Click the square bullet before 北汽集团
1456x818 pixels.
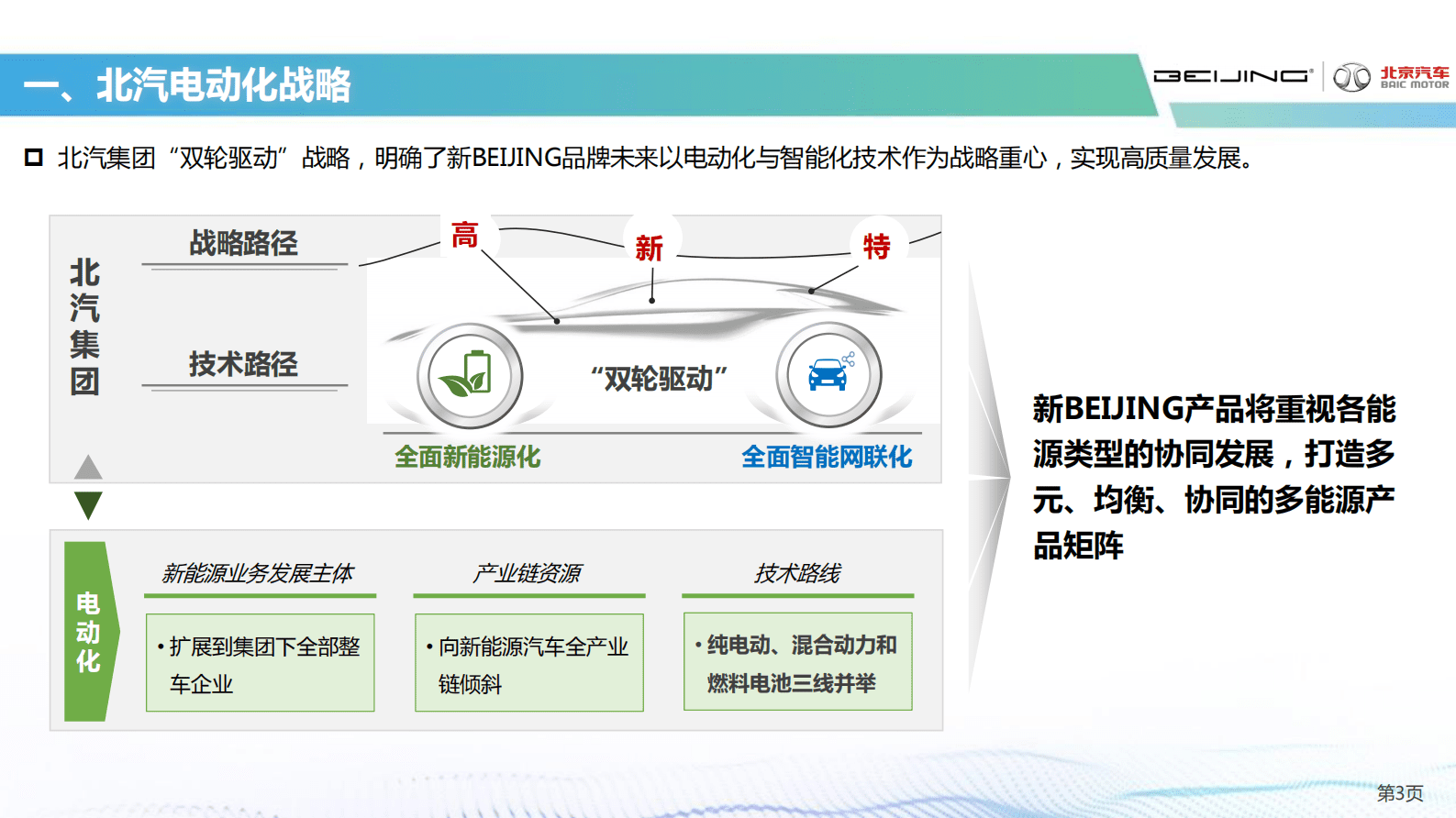(34, 158)
